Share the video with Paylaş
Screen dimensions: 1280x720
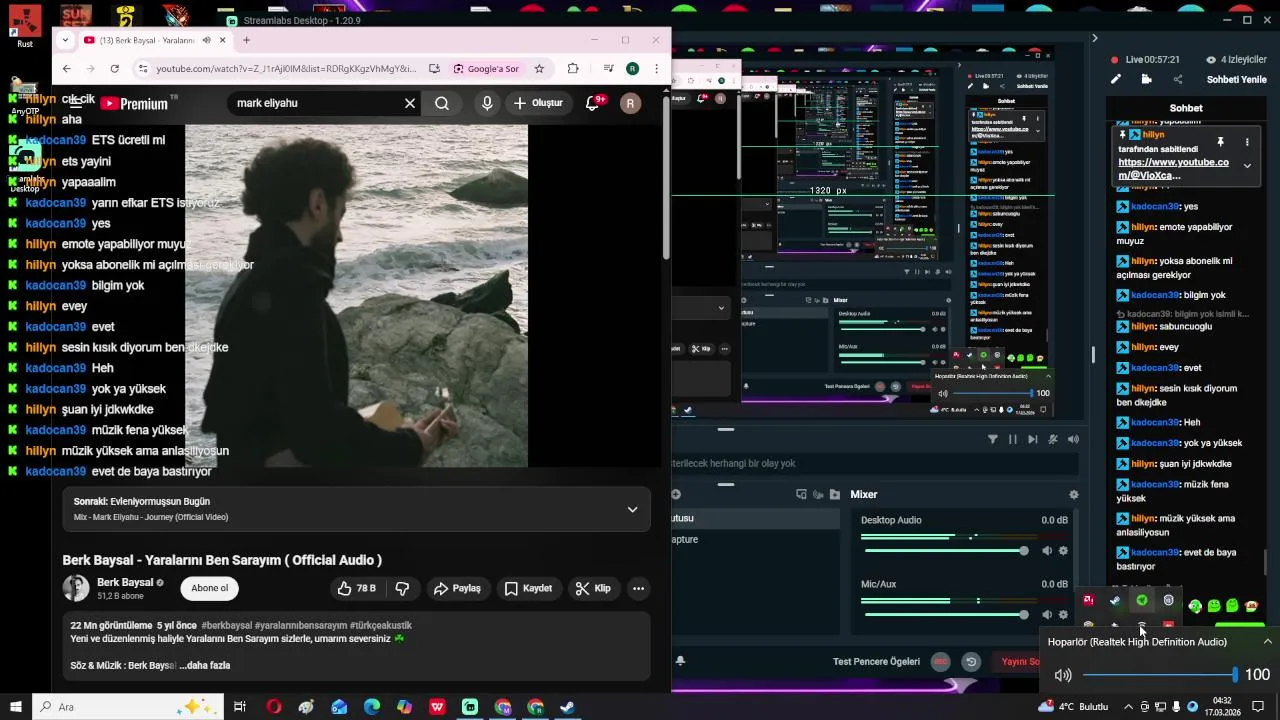(457, 588)
